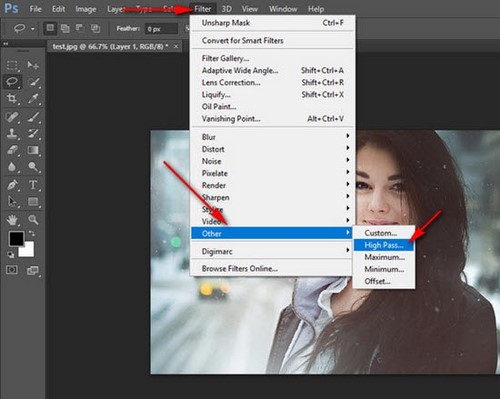Expand the Blur submenu

[x=273, y=137]
